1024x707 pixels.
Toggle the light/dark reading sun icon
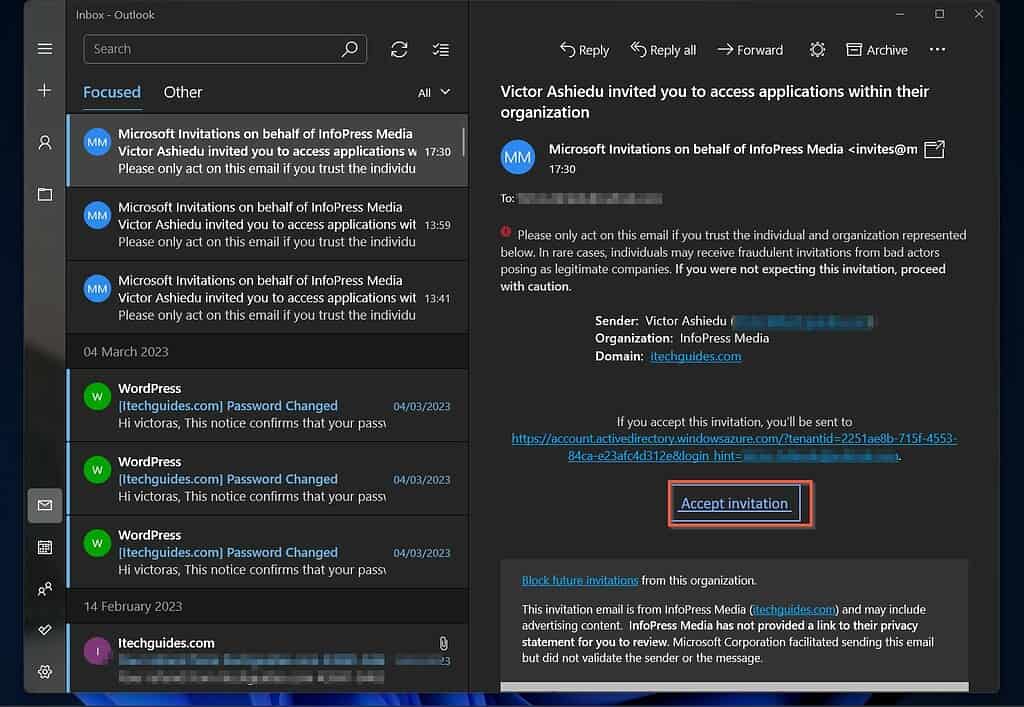tap(817, 50)
